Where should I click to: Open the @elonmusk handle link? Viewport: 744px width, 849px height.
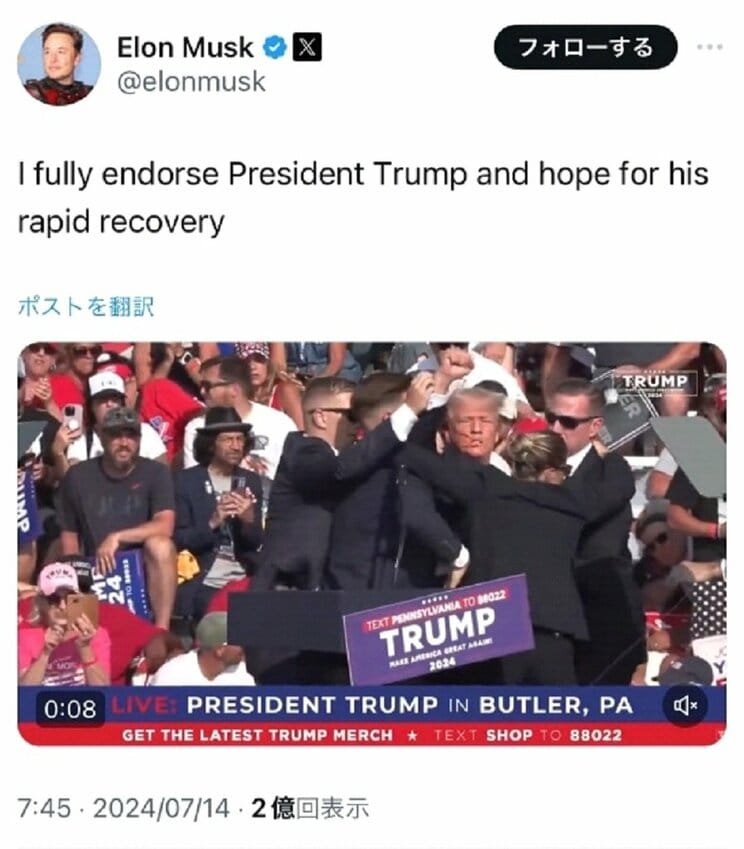tap(191, 82)
